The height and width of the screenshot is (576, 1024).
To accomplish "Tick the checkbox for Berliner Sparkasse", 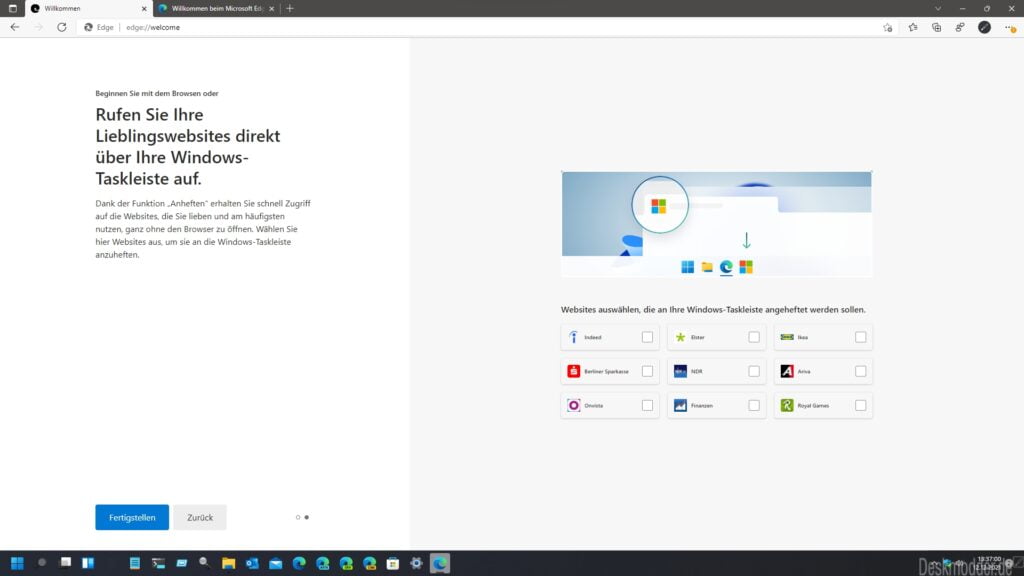I will [x=647, y=371].
